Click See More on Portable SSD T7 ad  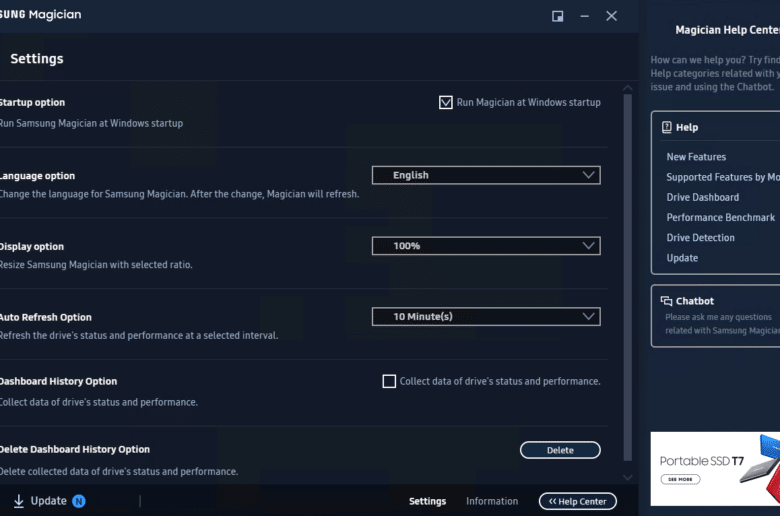point(680,479)
